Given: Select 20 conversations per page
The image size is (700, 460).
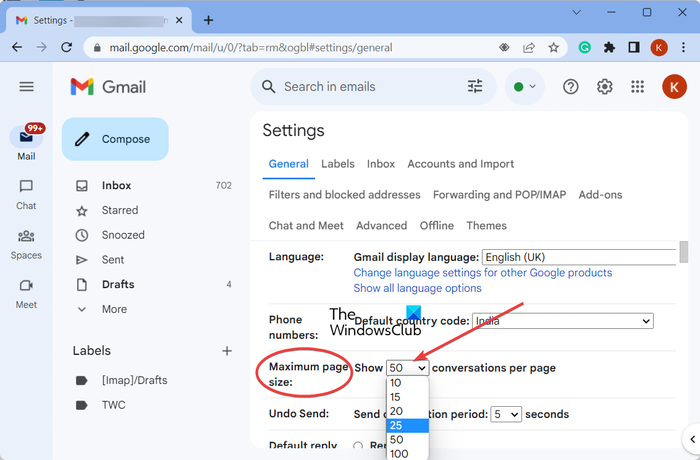Looking at the screenshot, I should point(408,411).
